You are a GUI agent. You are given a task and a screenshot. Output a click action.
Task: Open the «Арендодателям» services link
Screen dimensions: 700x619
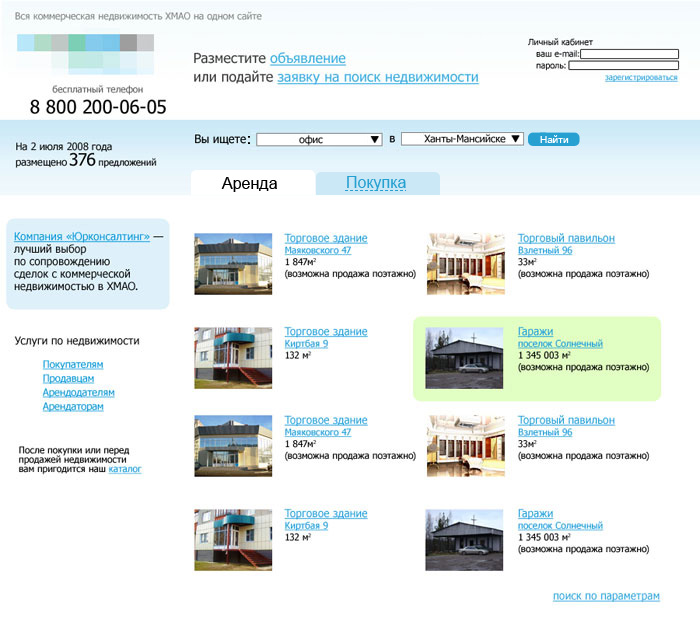(x=78, y=393)
